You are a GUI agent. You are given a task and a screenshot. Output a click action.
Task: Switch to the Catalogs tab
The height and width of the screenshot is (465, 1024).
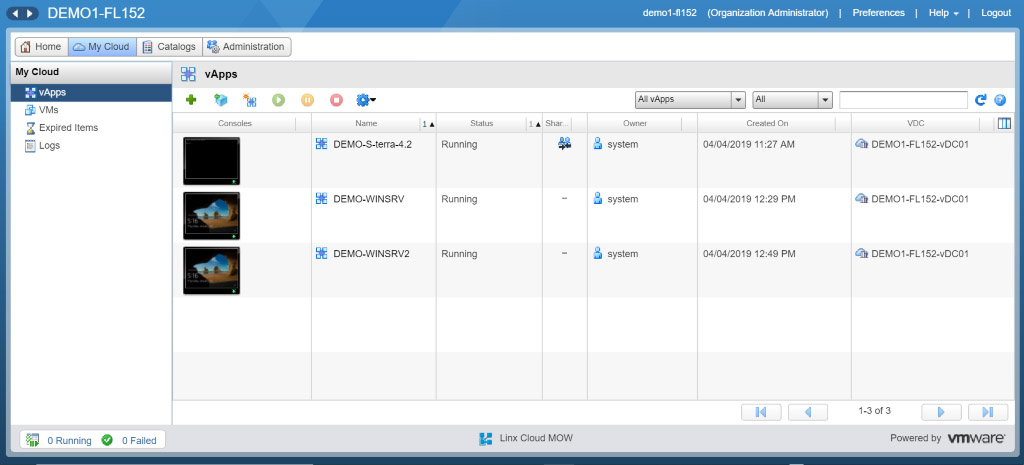[170, 47]
